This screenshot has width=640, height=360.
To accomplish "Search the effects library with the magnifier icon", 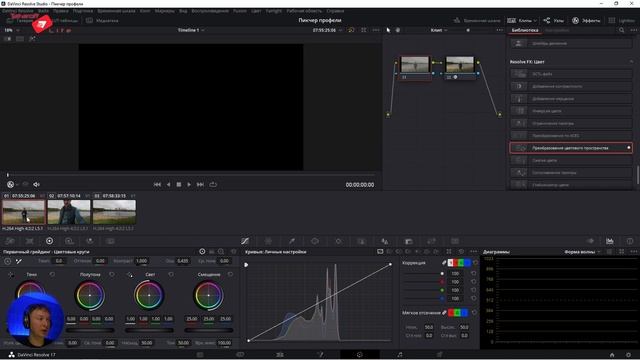I will click(621, 30).
